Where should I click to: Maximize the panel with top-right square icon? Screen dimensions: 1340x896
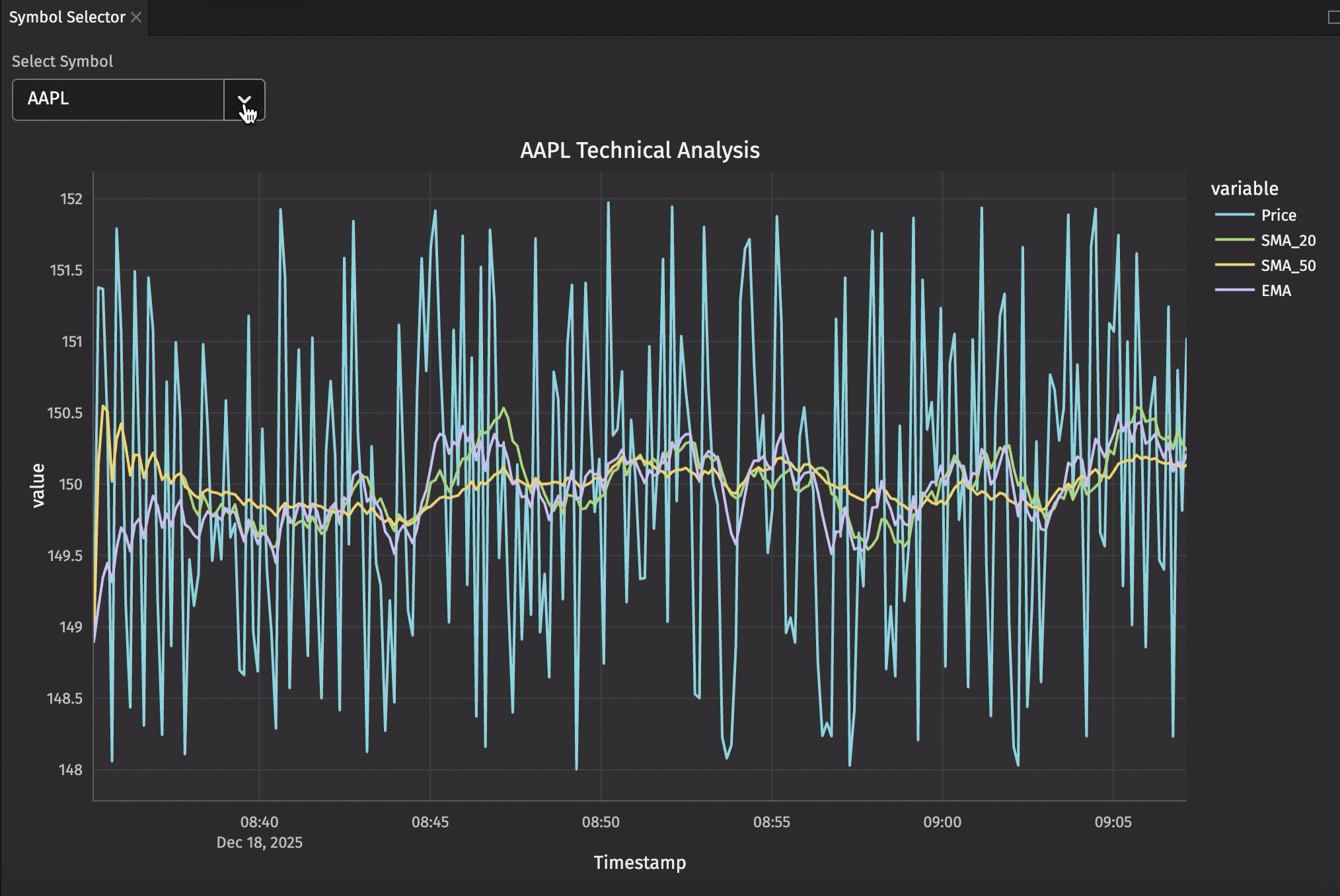tap(1333, 17)
